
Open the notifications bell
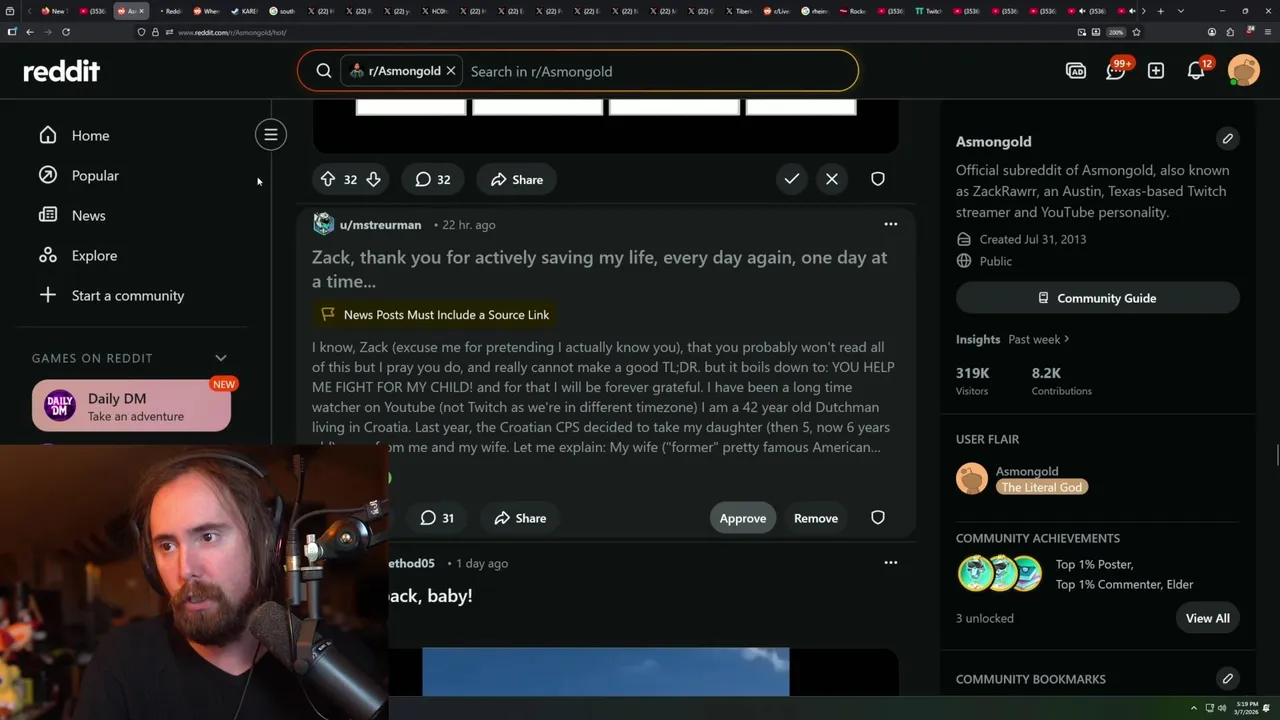click(1196, 70)
